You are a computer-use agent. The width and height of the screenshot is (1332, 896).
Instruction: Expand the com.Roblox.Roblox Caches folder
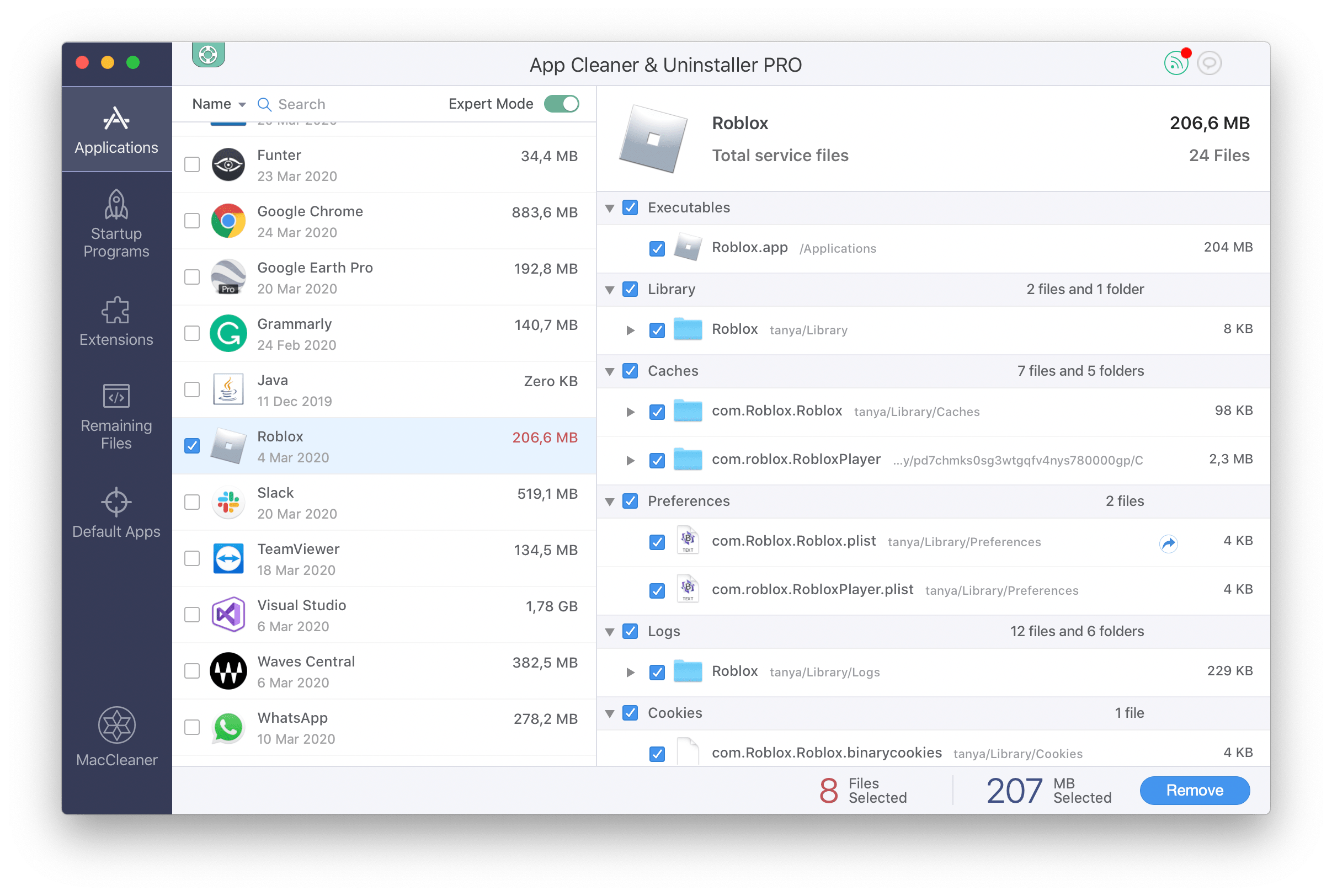tap(630, 411)
